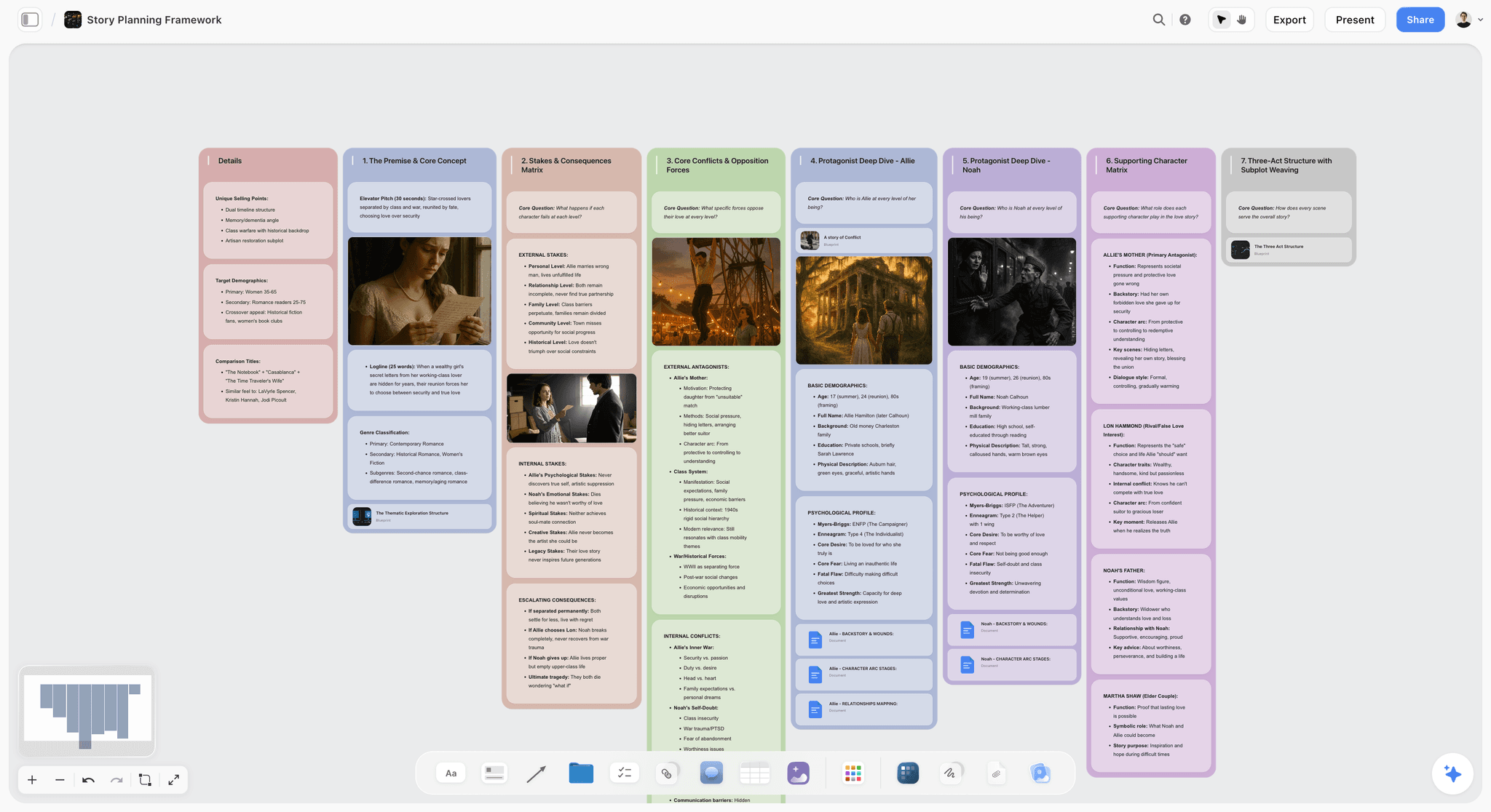
Task: Select the scribble drawing tool
Action: (x=951, y=773)
